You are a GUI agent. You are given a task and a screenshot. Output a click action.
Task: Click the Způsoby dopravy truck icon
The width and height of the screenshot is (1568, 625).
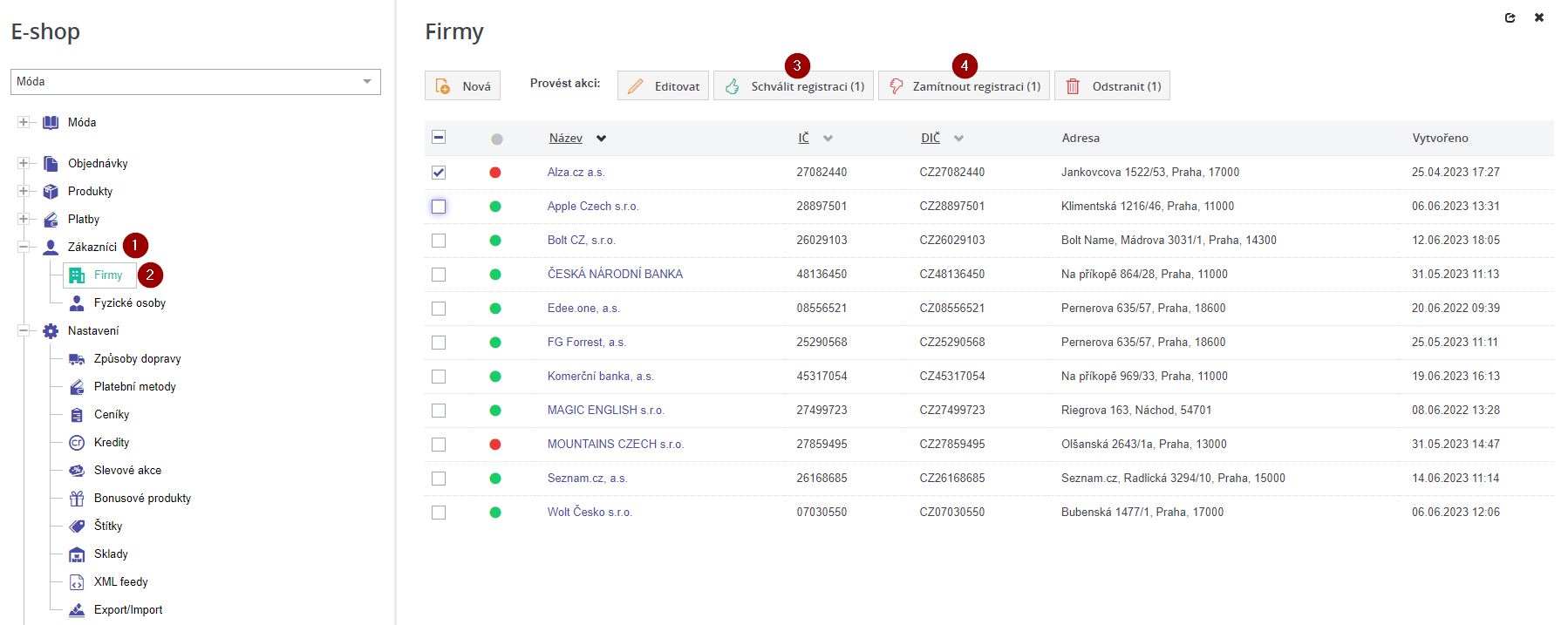77,359
